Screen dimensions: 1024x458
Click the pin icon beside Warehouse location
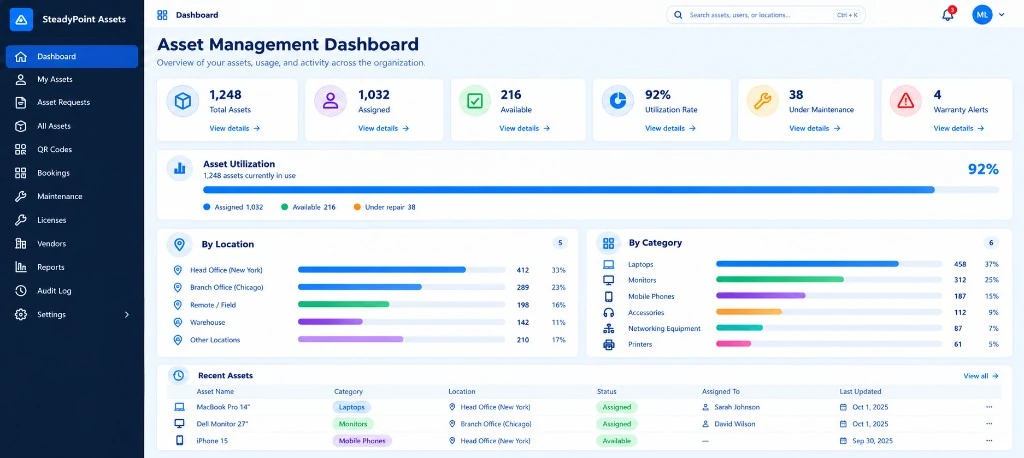(177, 322)
